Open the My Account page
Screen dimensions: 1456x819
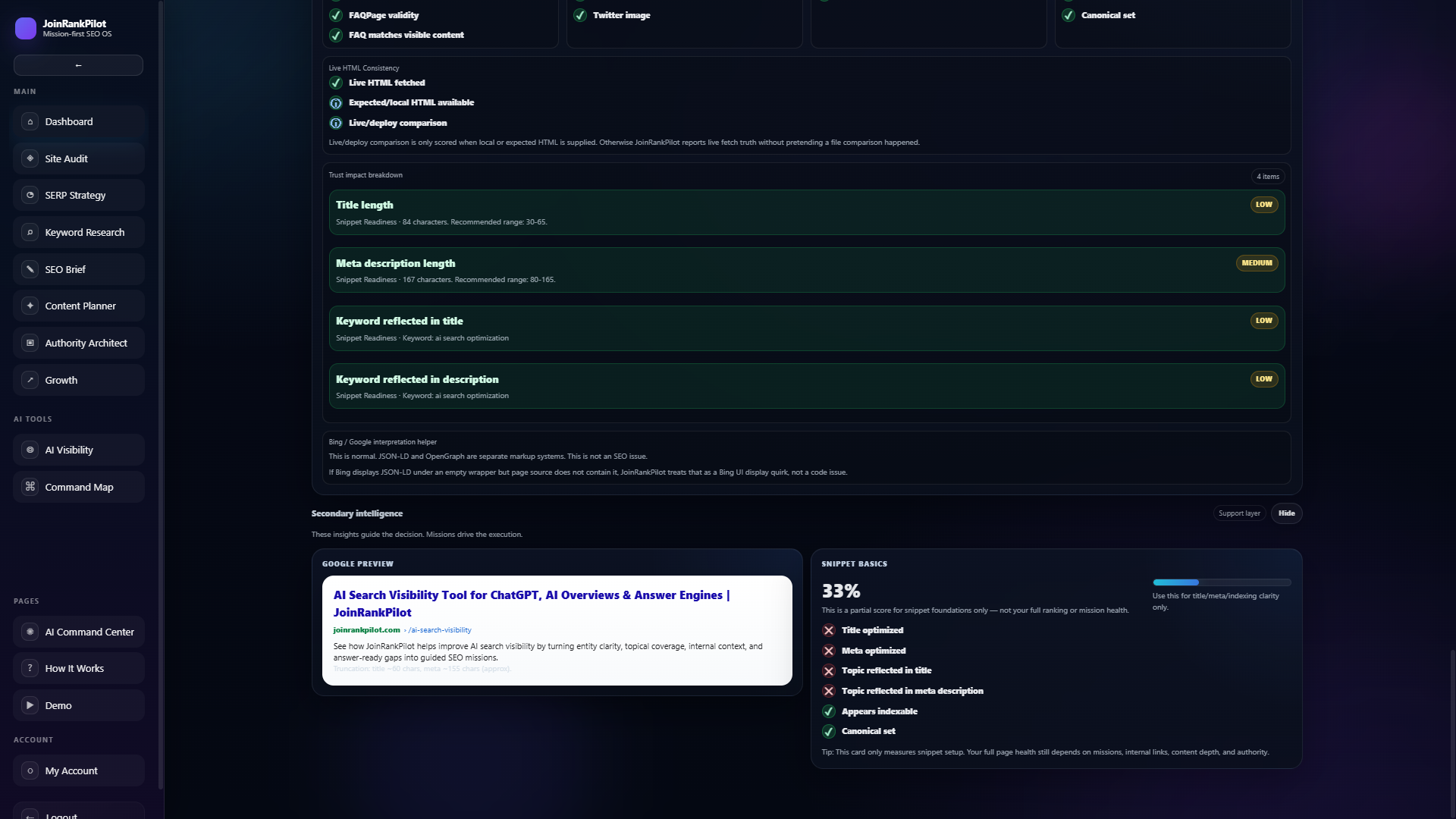(x=79, y=770)
